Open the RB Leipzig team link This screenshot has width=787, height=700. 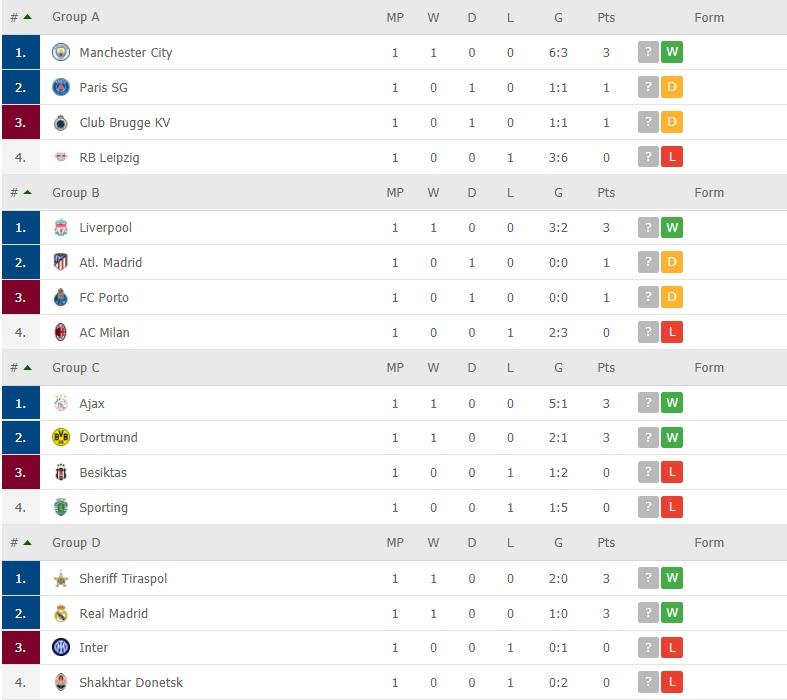pos(109,157)
